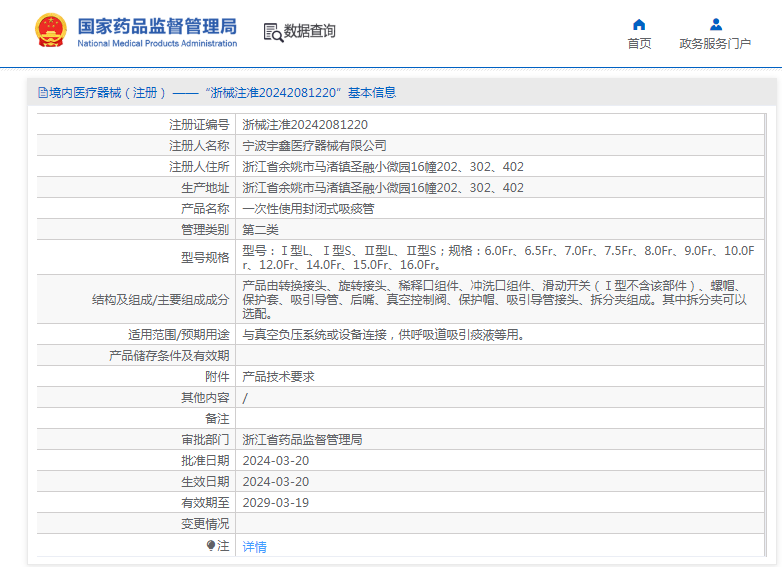782x567 pixels.
Task: Click the icon before 境内医疗器械 header
Action: pyautogui.click(x=42, y=93)
